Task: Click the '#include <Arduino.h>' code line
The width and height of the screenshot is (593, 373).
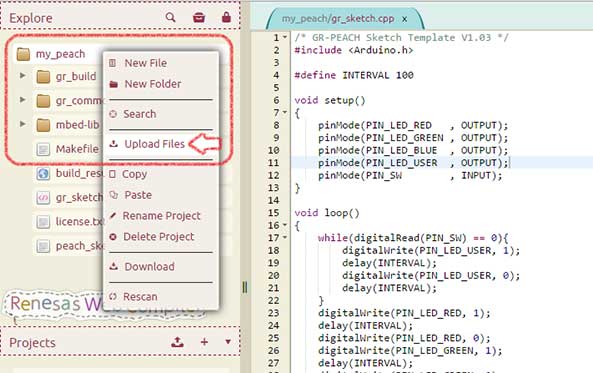Action: coord(354,50)
